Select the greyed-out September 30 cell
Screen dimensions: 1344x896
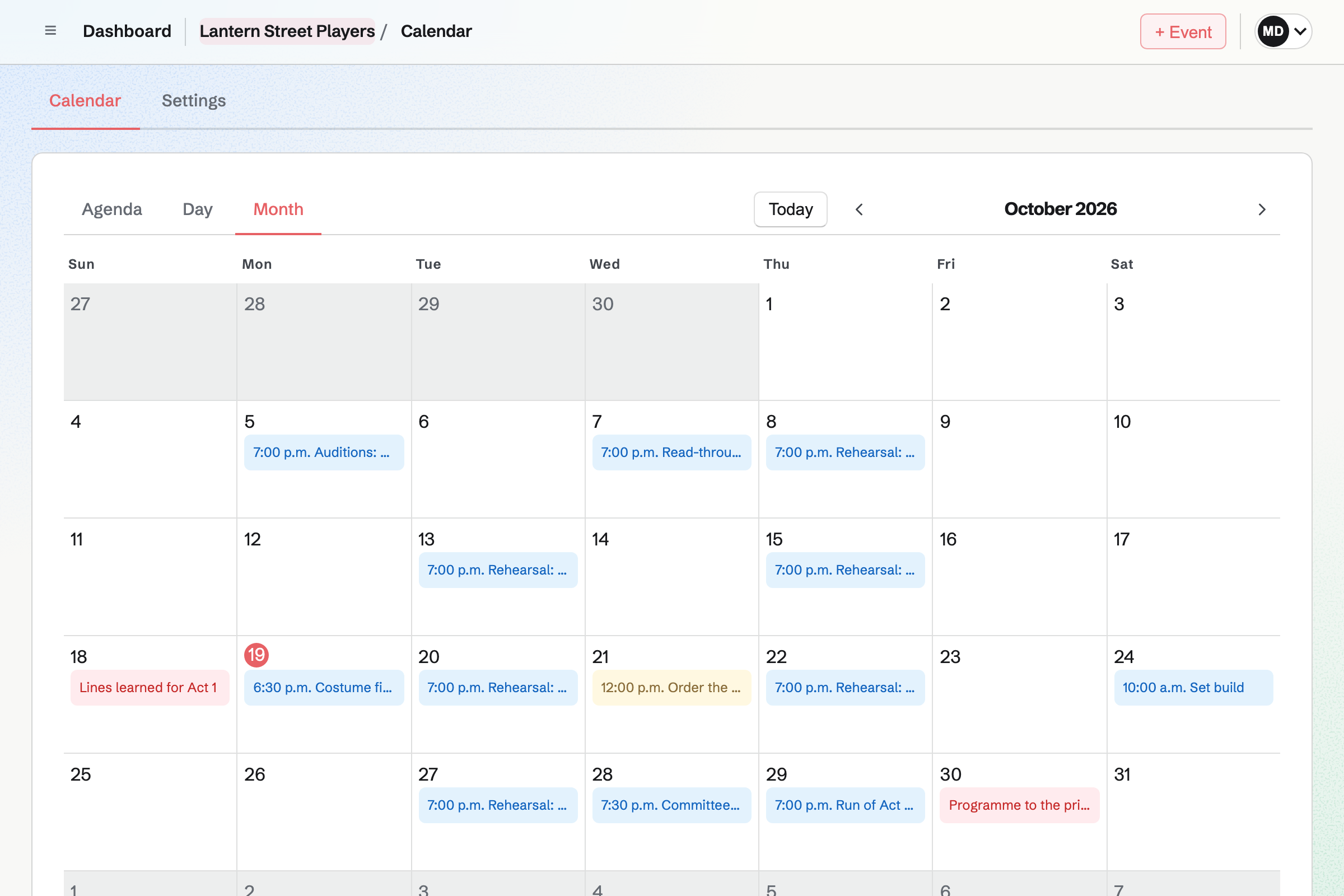[x=671, y=342]
